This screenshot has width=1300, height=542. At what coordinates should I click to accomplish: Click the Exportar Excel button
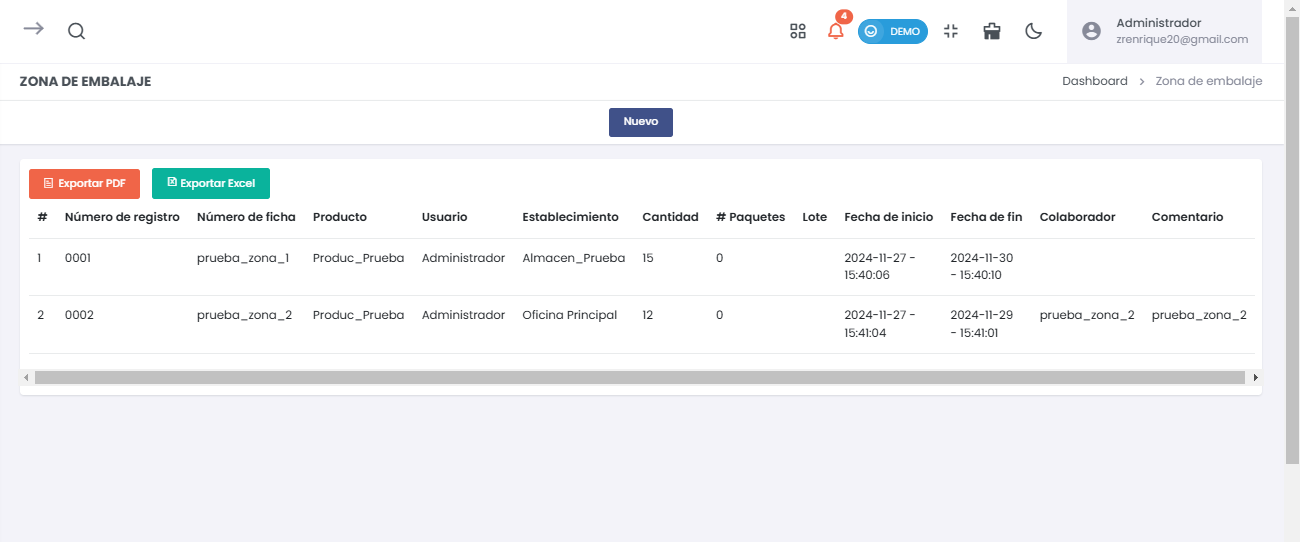coord(211,184)
